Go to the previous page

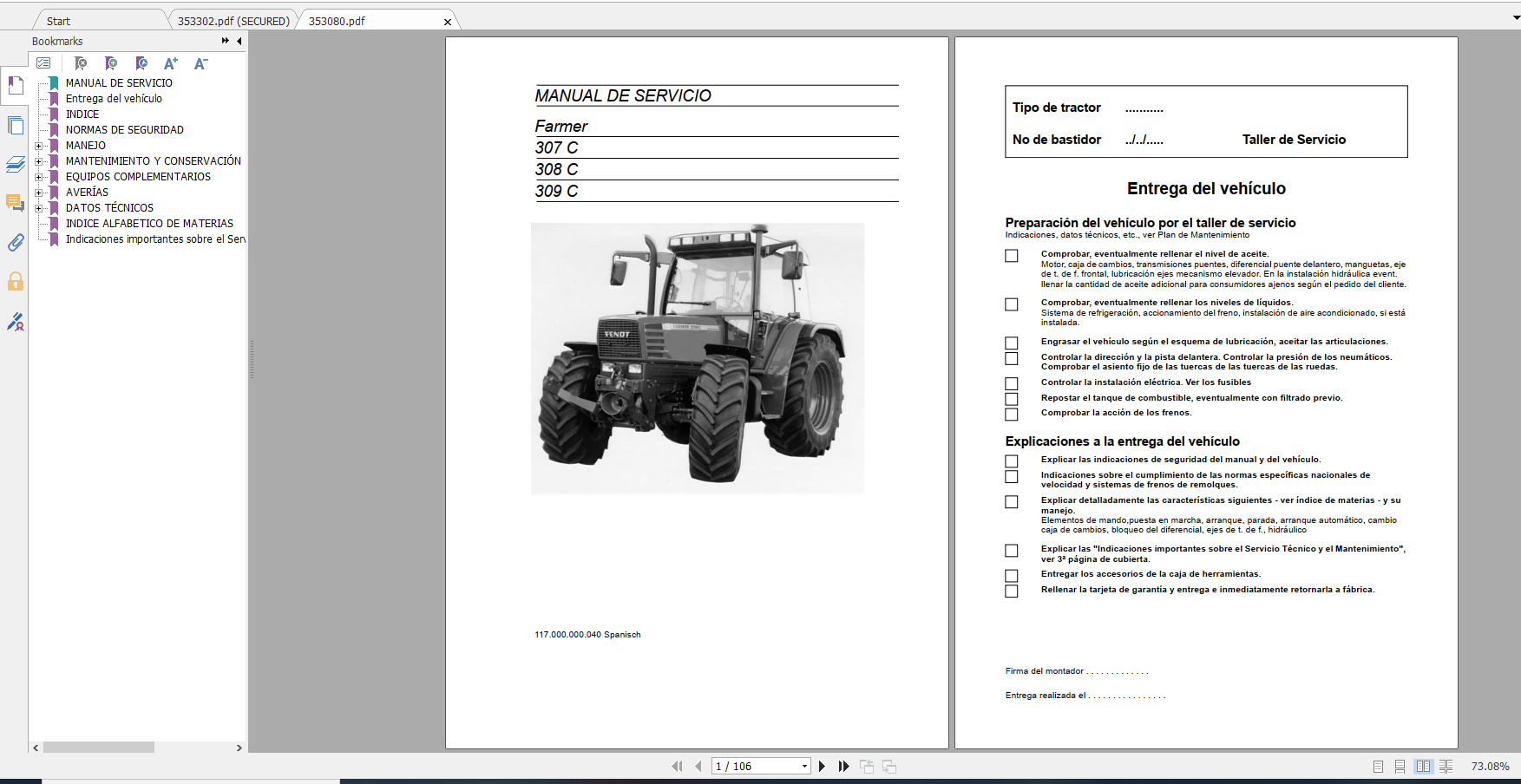698,766
